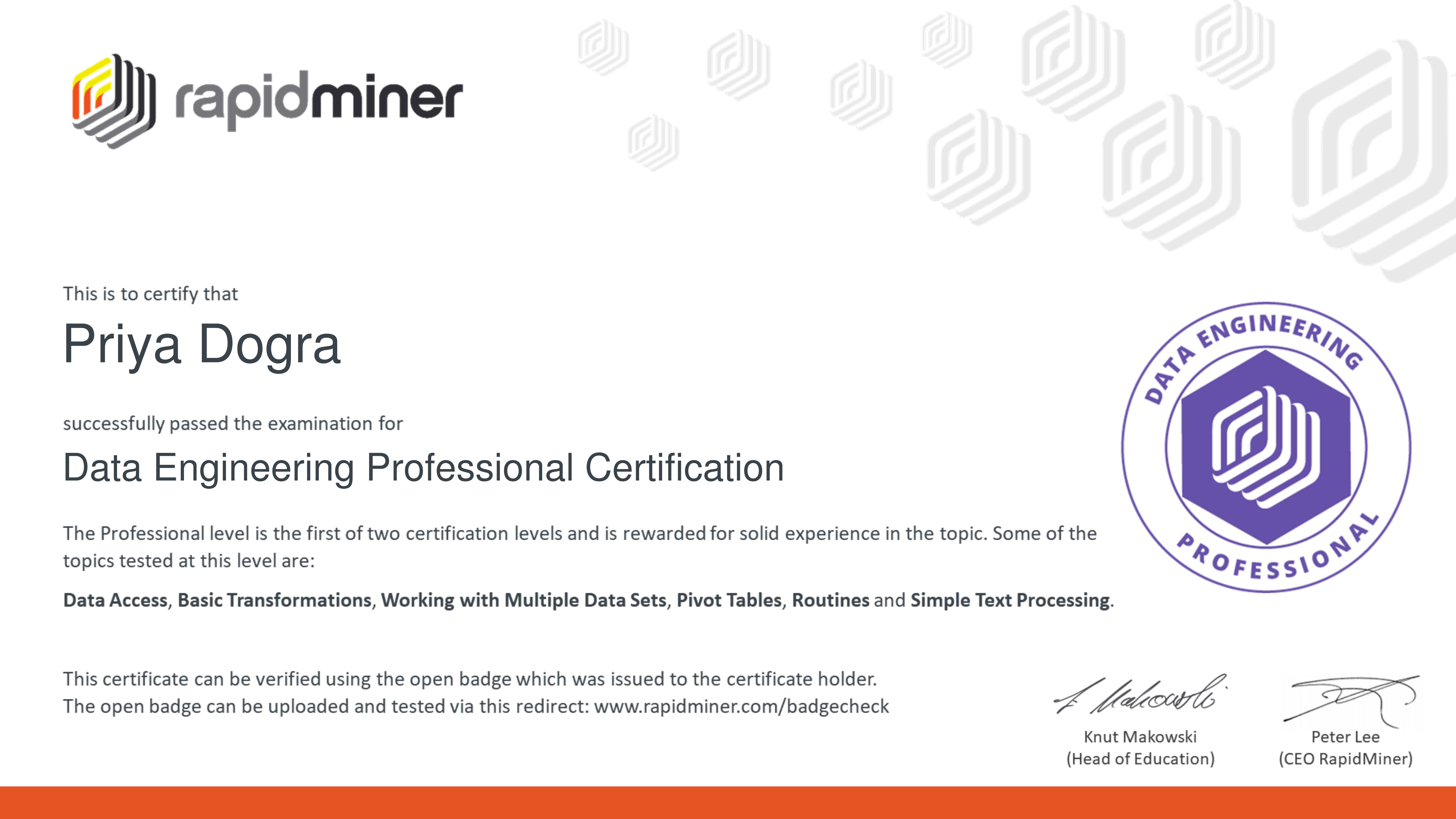This screenshot has height=819, width=1456.
Task: Click the orange footer bar
Action: (728, 803)
